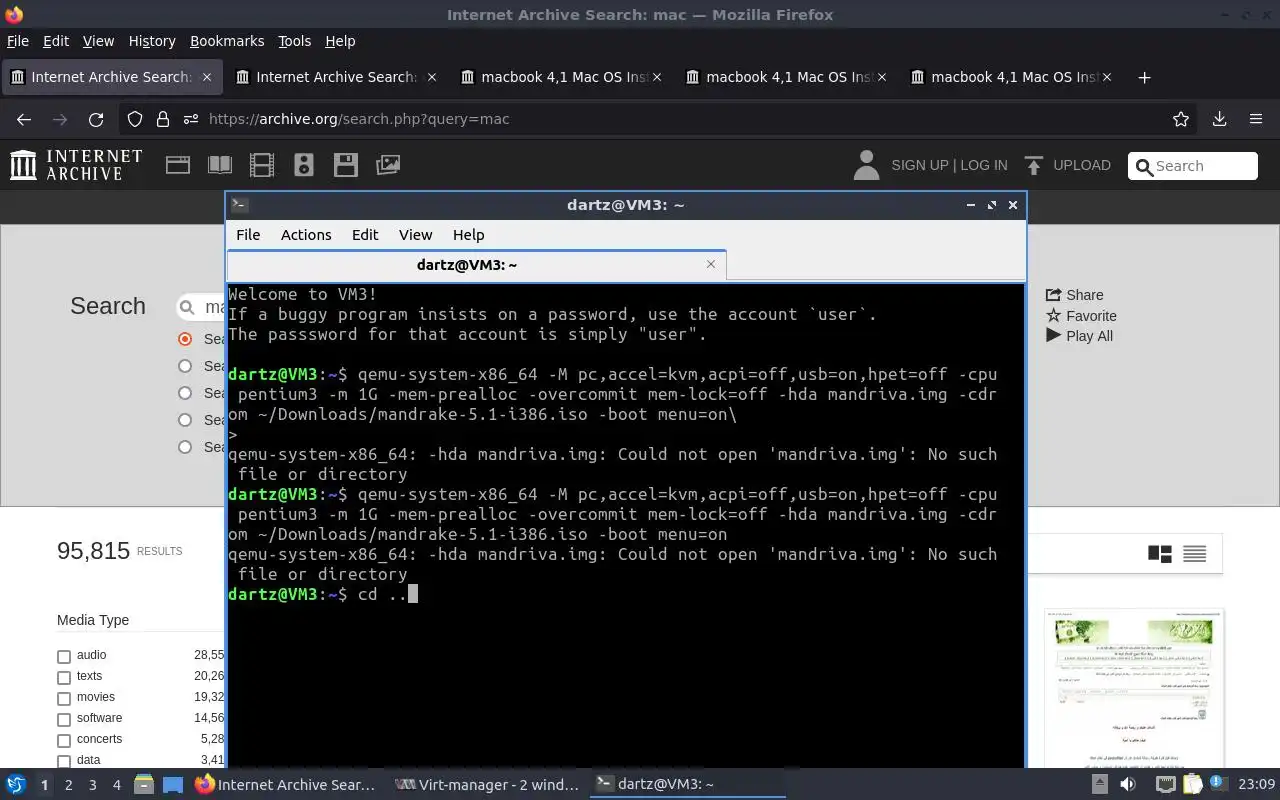Open a new Firefox tab
Screen dimensions: 1280x800
[1145, 77]
